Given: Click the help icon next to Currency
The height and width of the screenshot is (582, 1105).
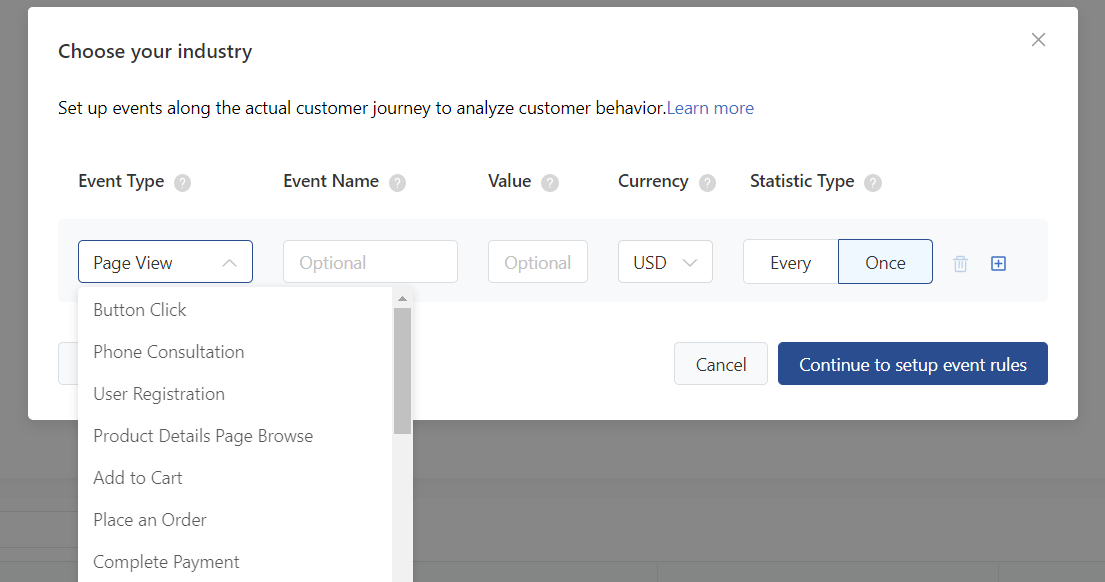Looking at the screenshot, I should point(707,183).
